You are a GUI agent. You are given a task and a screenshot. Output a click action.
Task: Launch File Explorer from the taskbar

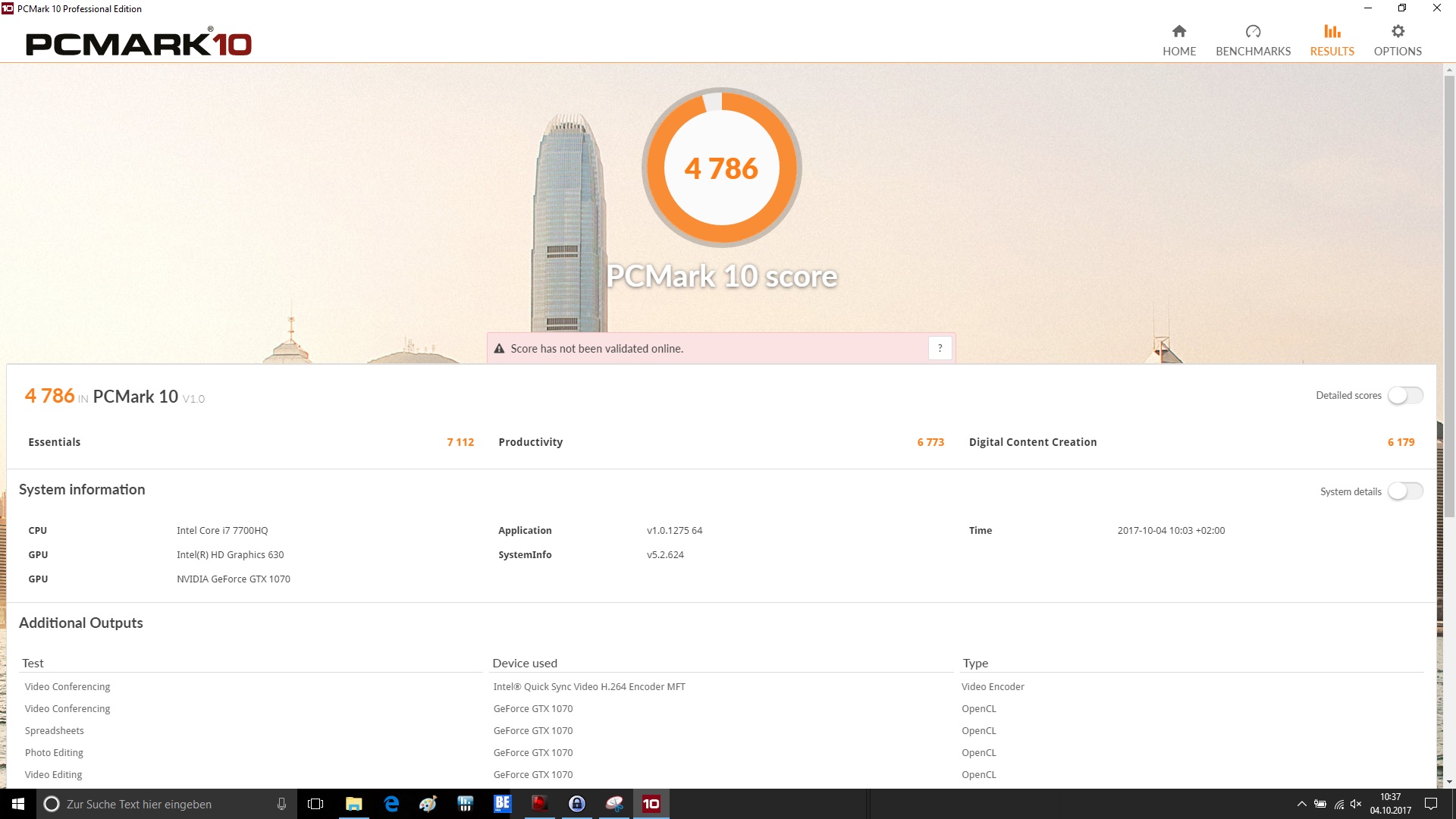pos(353,804)
